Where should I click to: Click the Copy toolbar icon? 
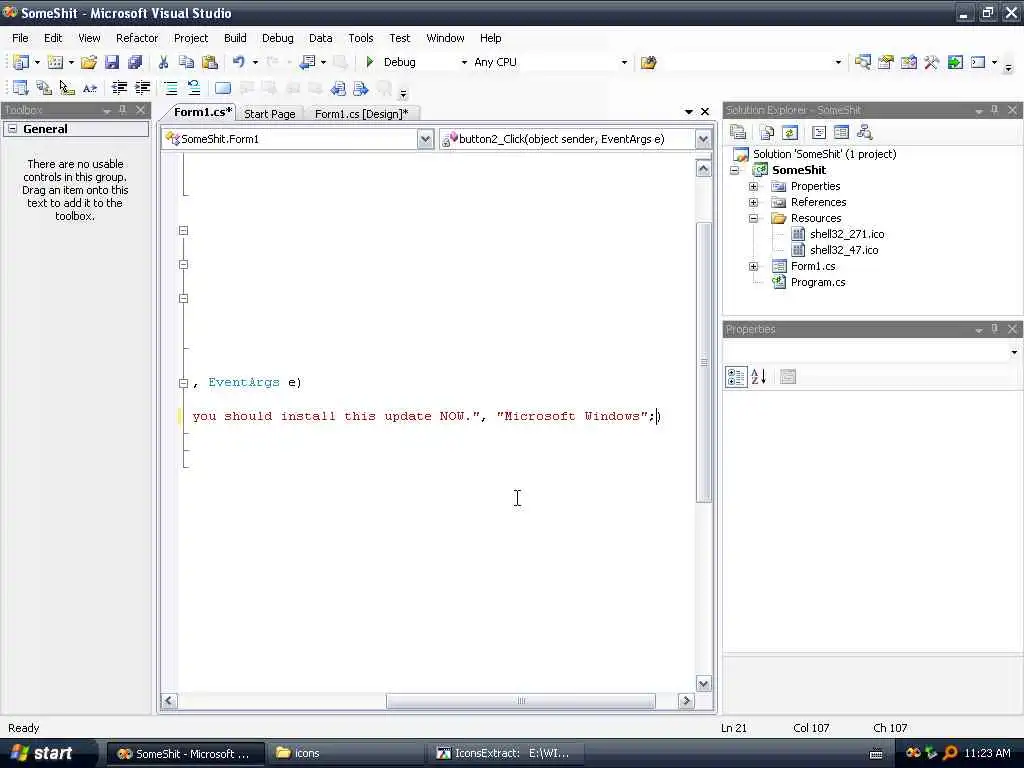[x=186, y=62]
